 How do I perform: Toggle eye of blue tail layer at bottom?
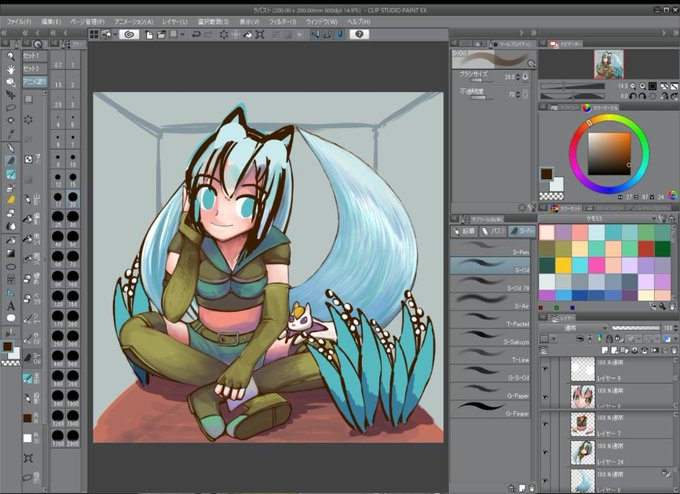click(x=545, y=481)
